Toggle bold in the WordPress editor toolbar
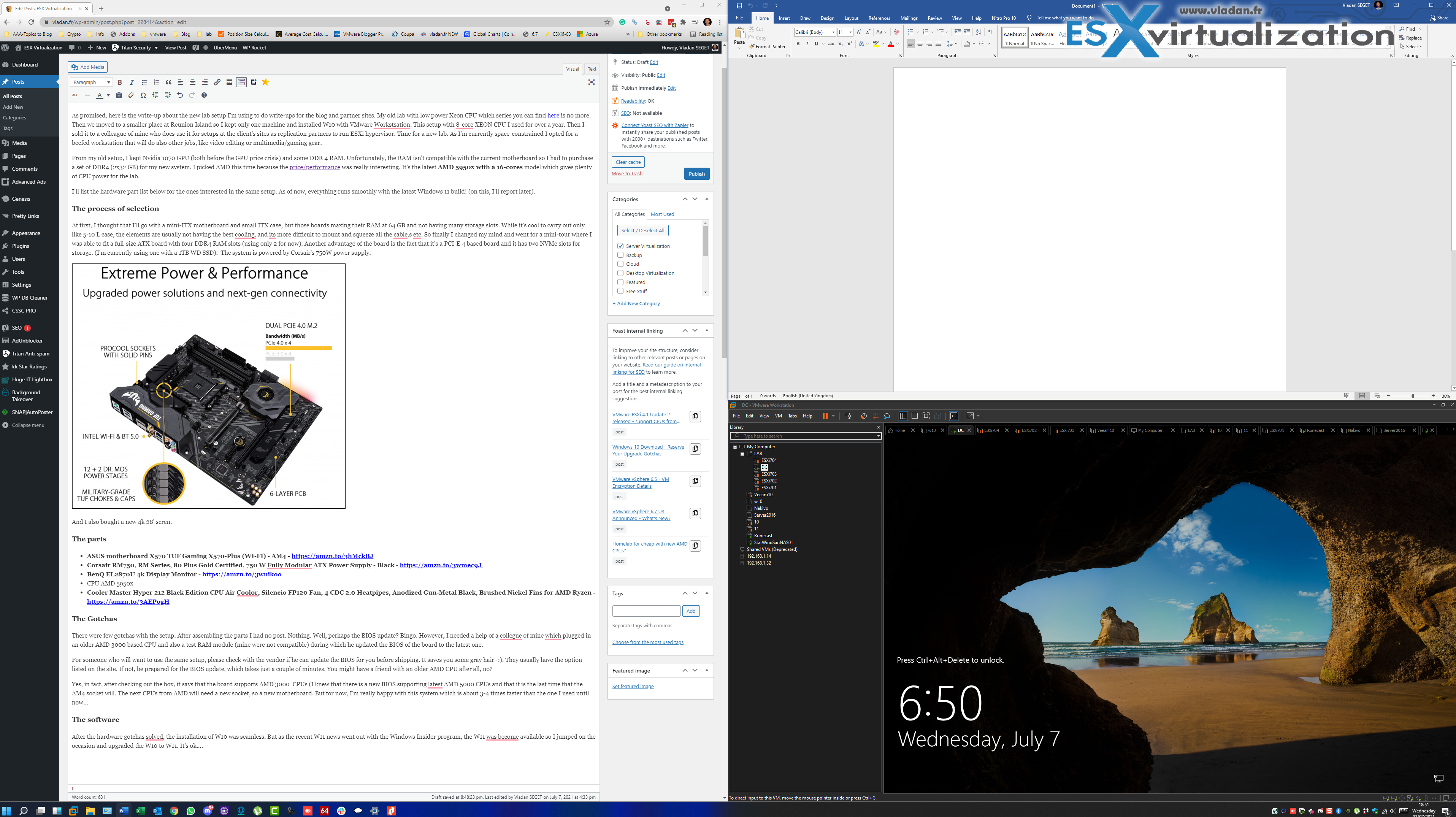Image resolution: width=1456 pixels, height=817 pixels. [x=120, y=82]
